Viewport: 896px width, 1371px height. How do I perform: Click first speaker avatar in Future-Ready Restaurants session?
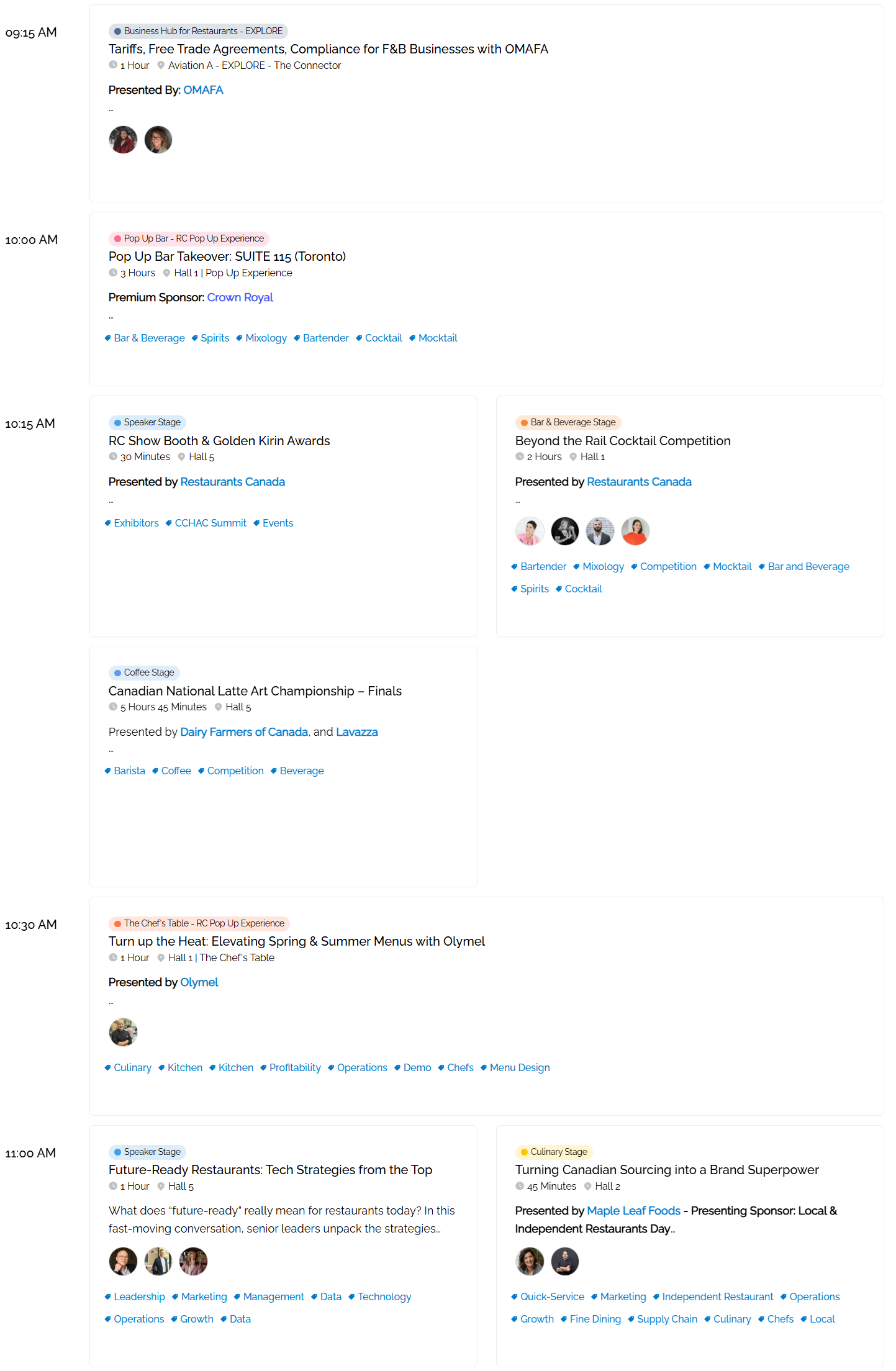[x=123, y=1261]
